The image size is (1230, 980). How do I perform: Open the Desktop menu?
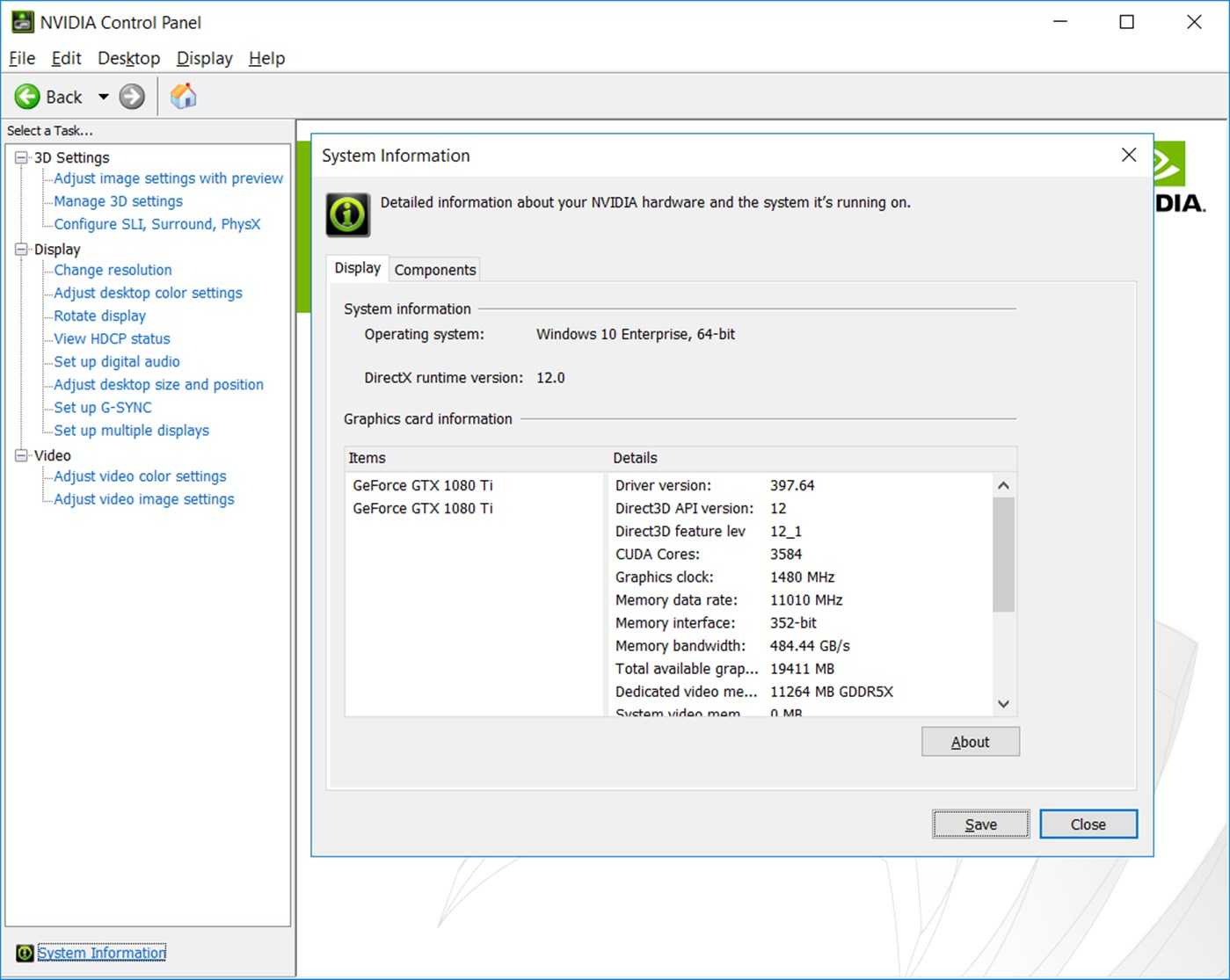pyautogui.click(x=128, y=58)
